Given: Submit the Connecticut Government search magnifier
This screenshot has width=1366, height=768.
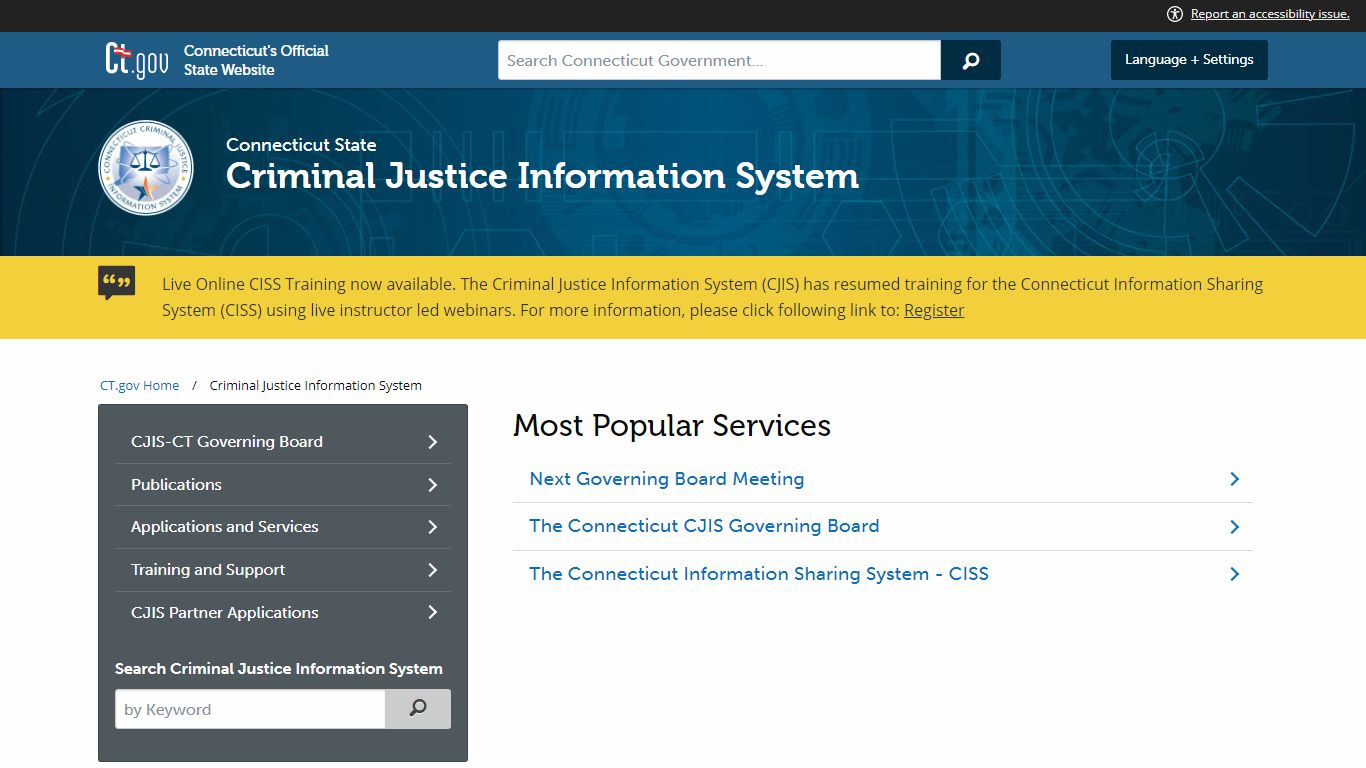Looking at the screenshot, I should click(970, 60).
